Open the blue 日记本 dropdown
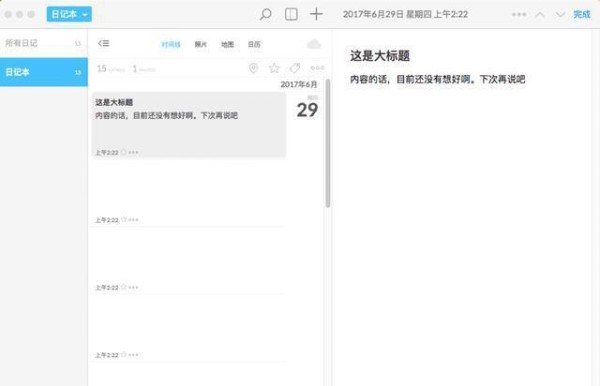This screenshot has height=386, width=600. click(x=69, y=14)
